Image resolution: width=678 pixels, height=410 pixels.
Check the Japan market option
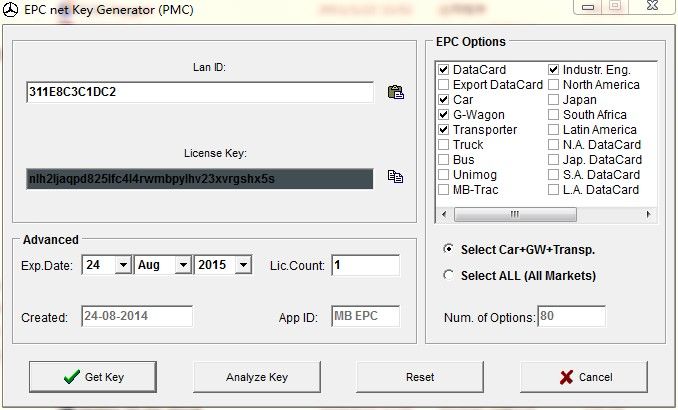point(553,99)
